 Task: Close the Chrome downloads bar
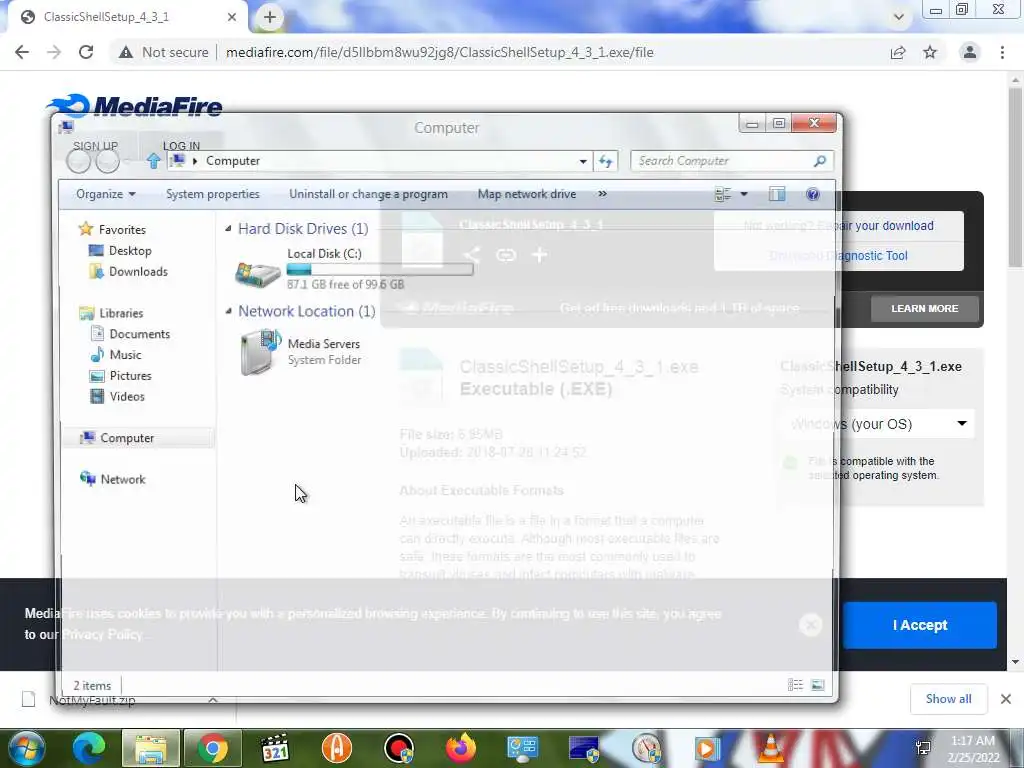pyautogui.click(x=1006, y=699)
